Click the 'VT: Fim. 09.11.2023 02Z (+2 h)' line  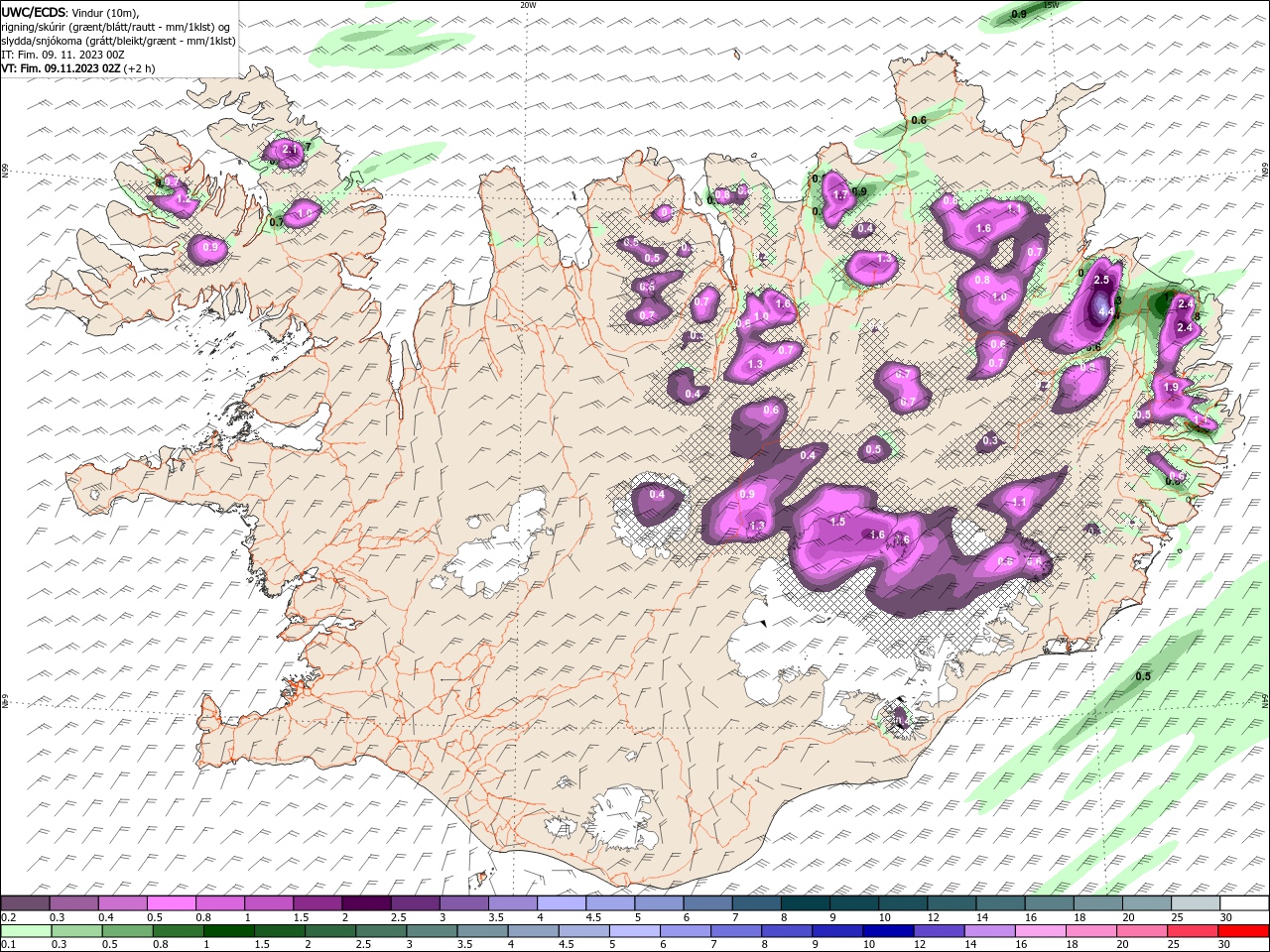point(78,68)
